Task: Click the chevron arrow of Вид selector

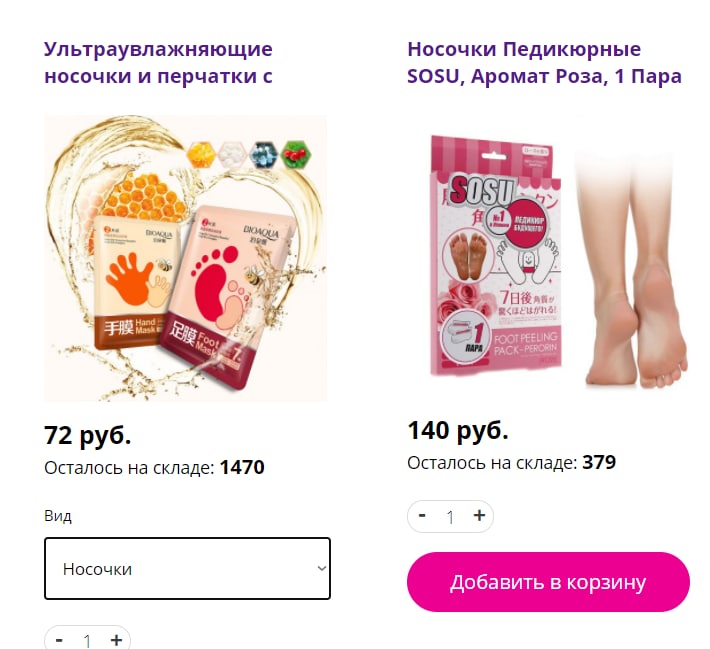Action: click(321, 568)
